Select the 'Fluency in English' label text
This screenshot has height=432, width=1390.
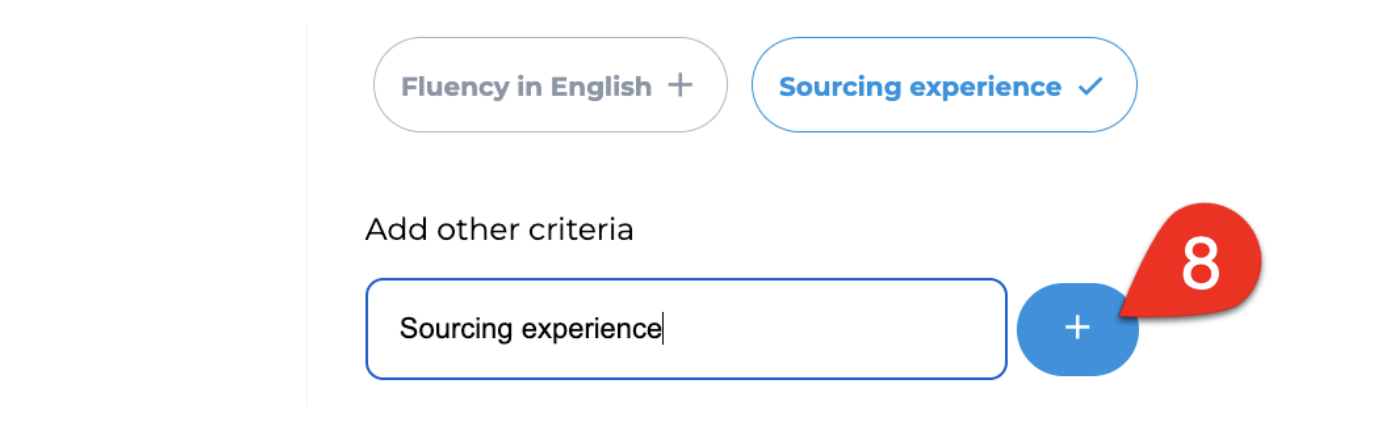(x=526, y=87)
